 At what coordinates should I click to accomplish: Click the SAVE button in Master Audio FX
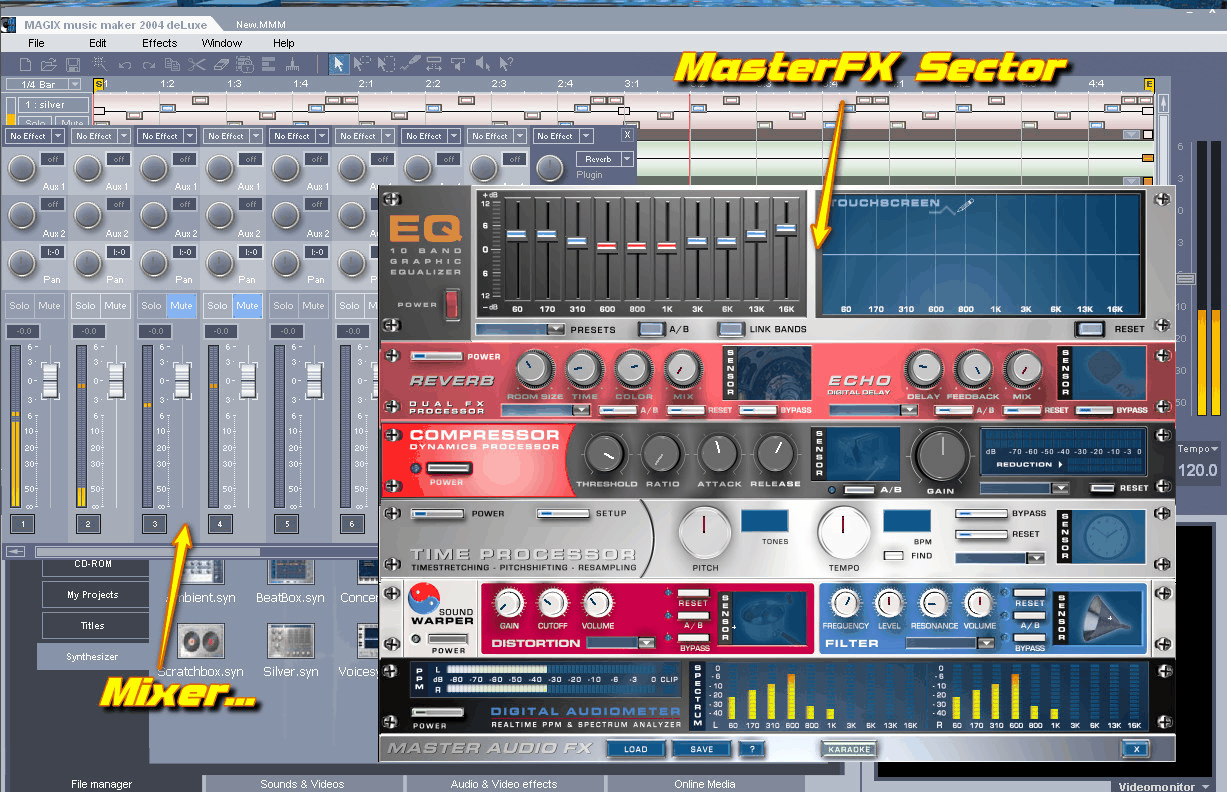pos(701,749)
